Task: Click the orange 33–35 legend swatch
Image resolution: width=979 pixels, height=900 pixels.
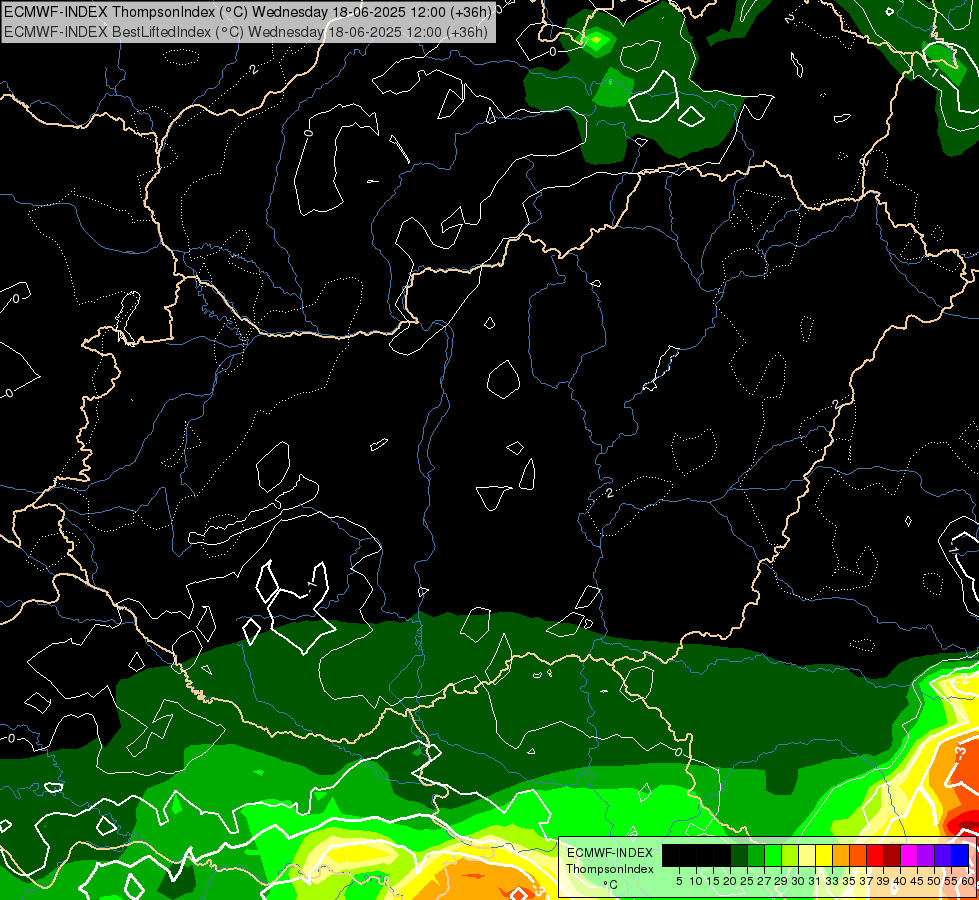Action: (841, 855)
